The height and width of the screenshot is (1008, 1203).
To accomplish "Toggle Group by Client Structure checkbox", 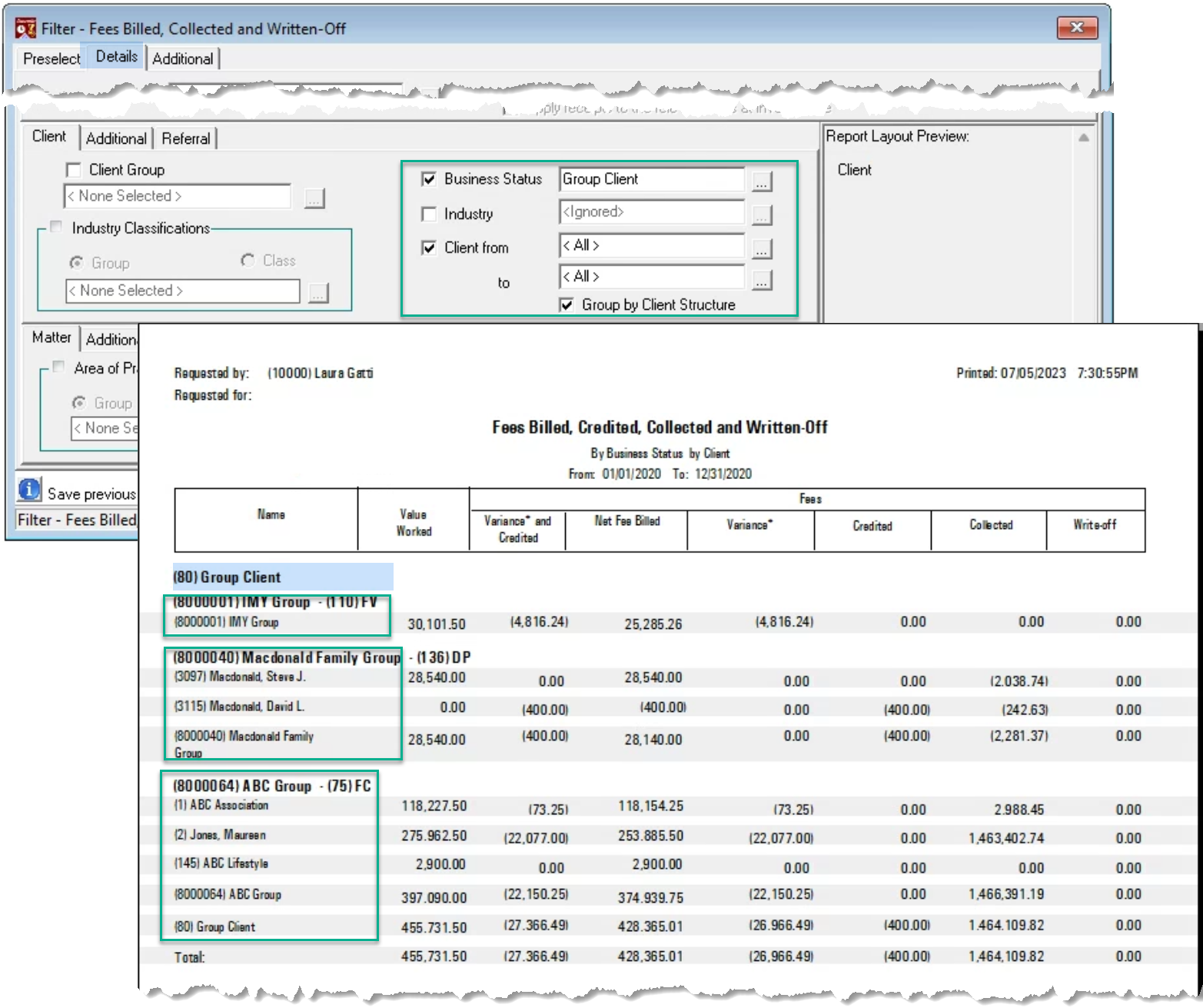I will point(567,305).
